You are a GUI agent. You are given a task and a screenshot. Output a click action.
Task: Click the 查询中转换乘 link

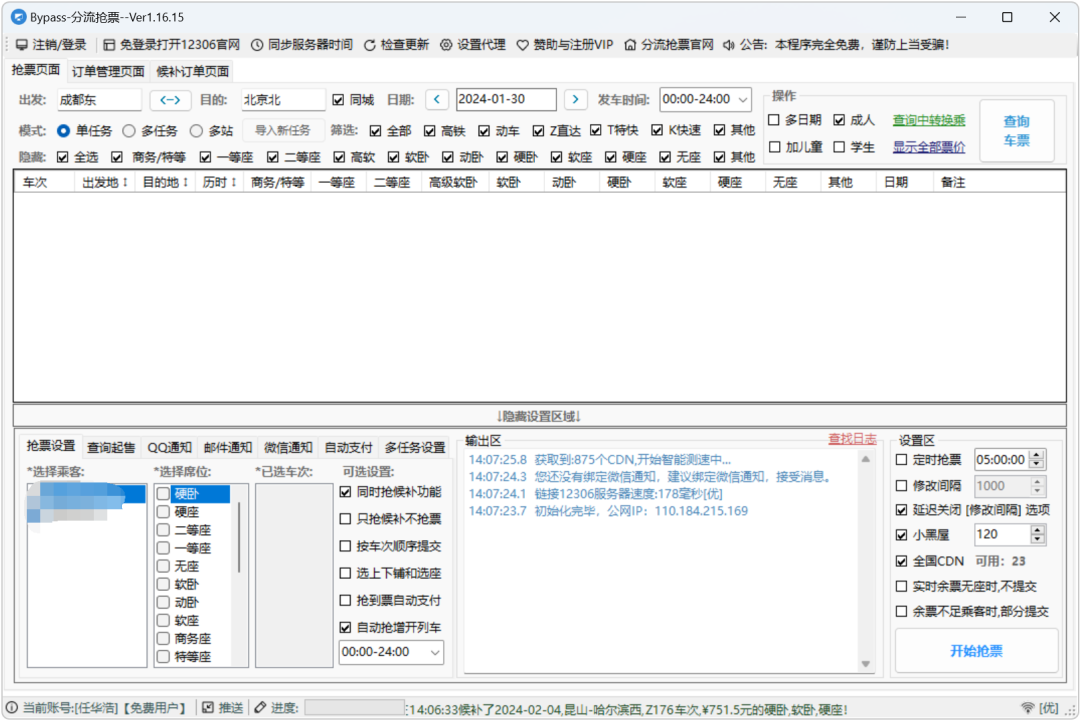[x=929, y=120]
